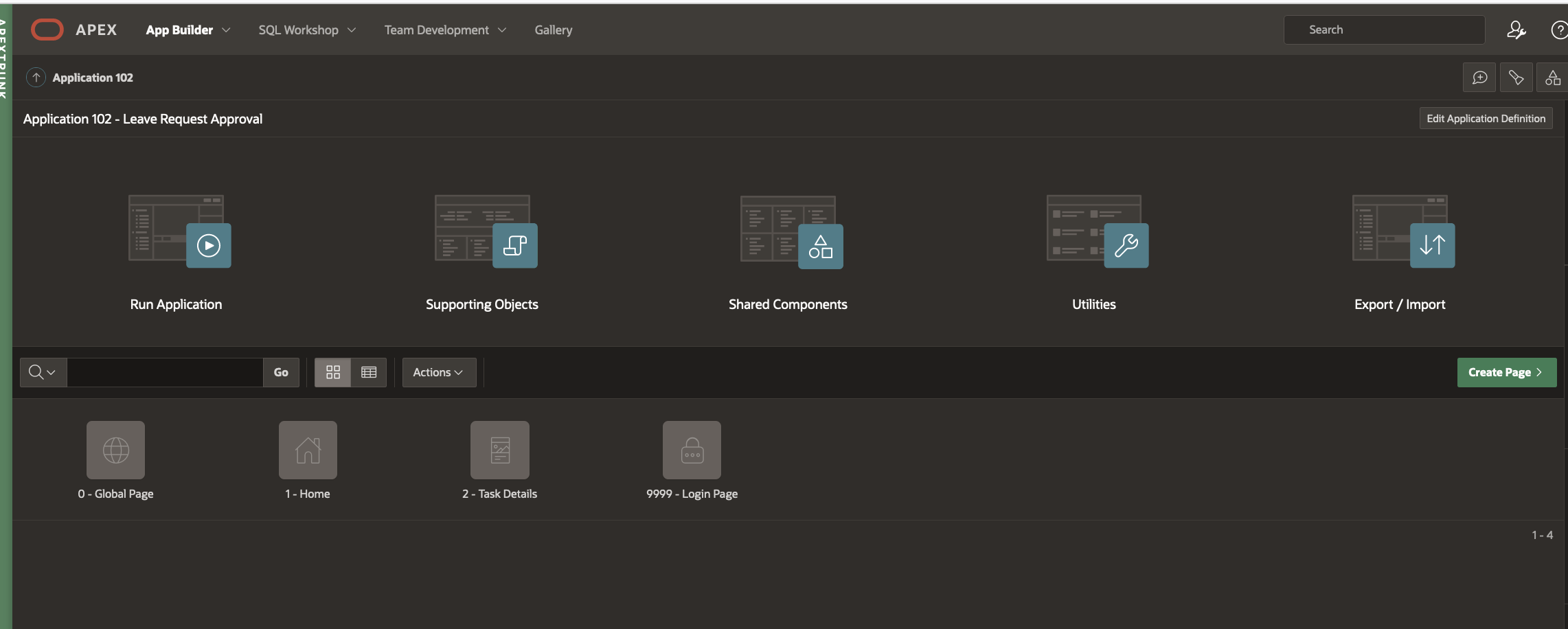Open the Team Development menu
The width and height of the screenshot is (1568, 629).
445,30
